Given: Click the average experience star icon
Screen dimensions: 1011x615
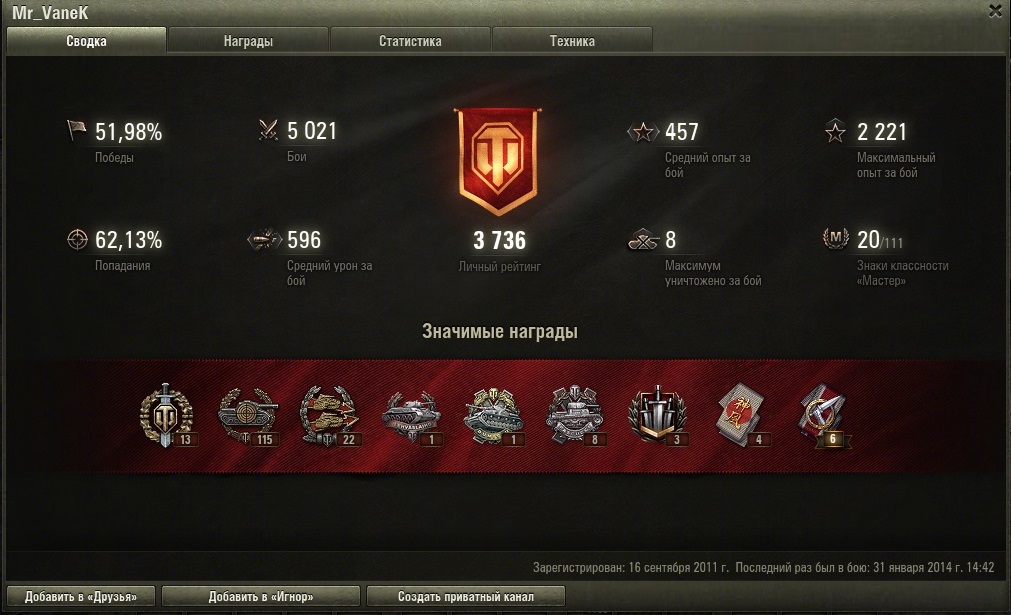Looking at the screenshot, I should tap(643, 132).
